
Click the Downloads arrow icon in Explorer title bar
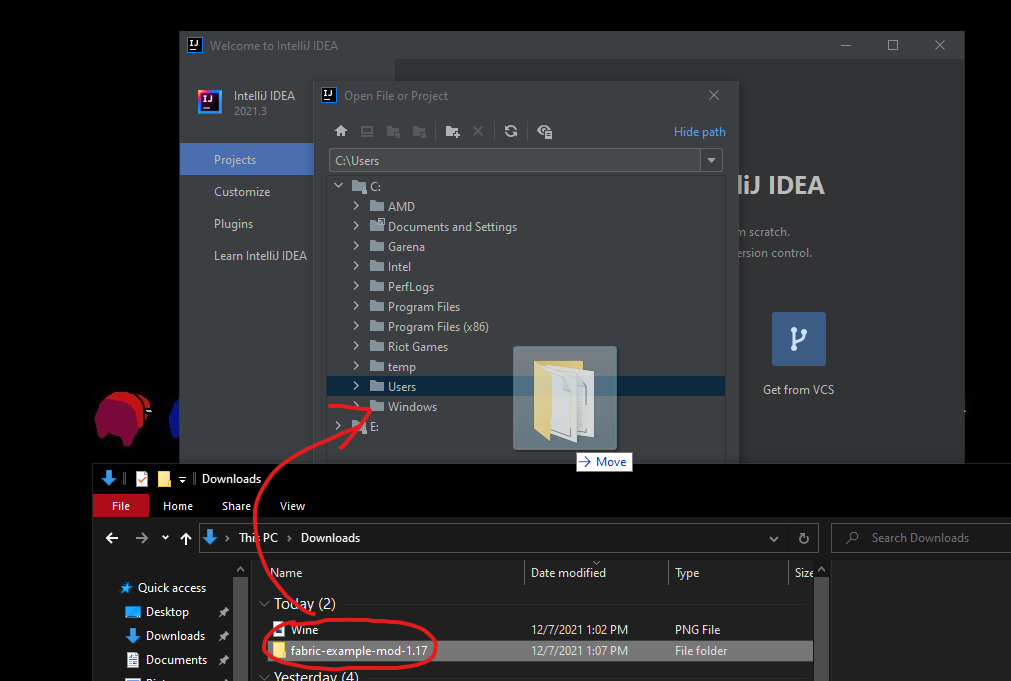point(109,478)
